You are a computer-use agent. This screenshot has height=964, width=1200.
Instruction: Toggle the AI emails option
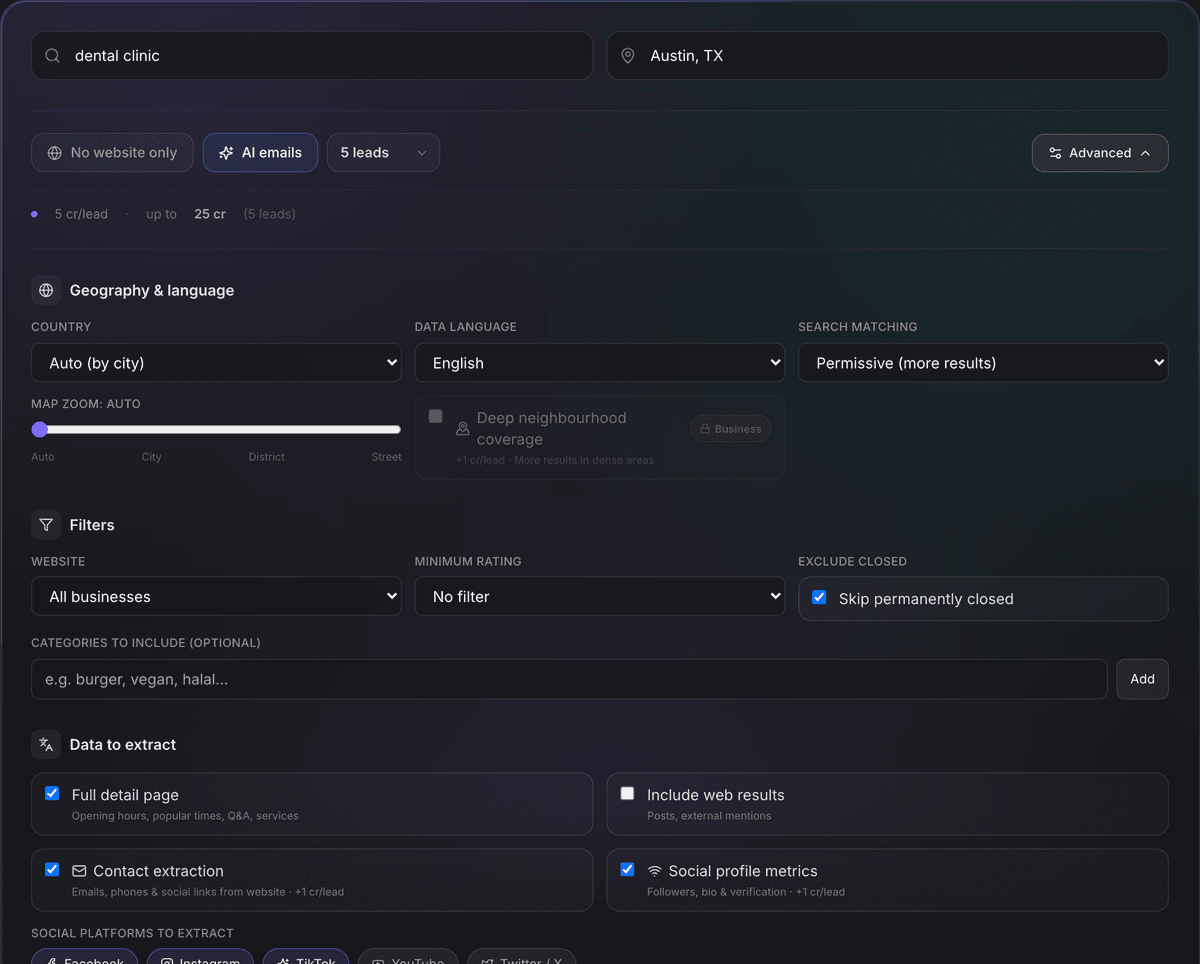tap(260, 153)
